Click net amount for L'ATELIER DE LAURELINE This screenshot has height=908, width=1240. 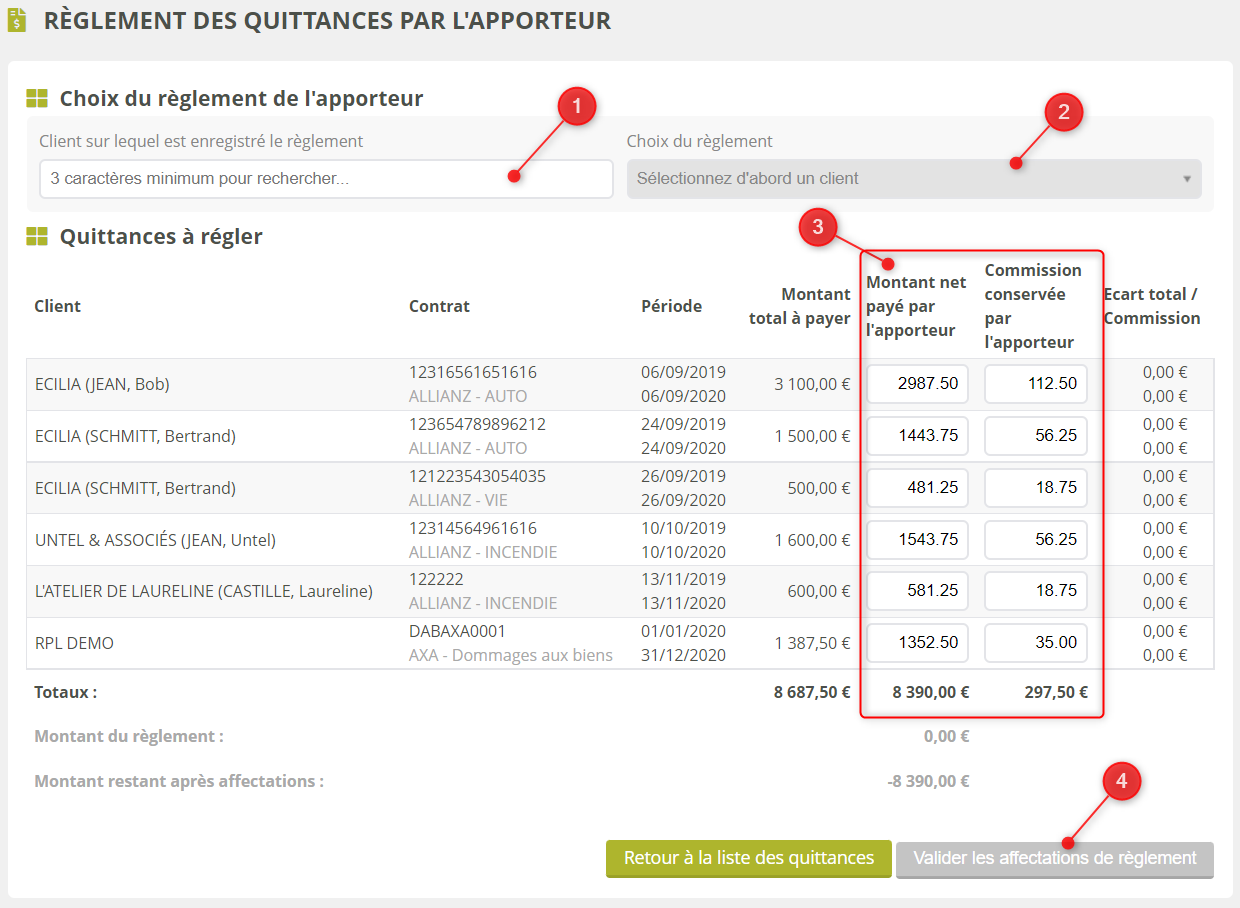tap(917, 591)
